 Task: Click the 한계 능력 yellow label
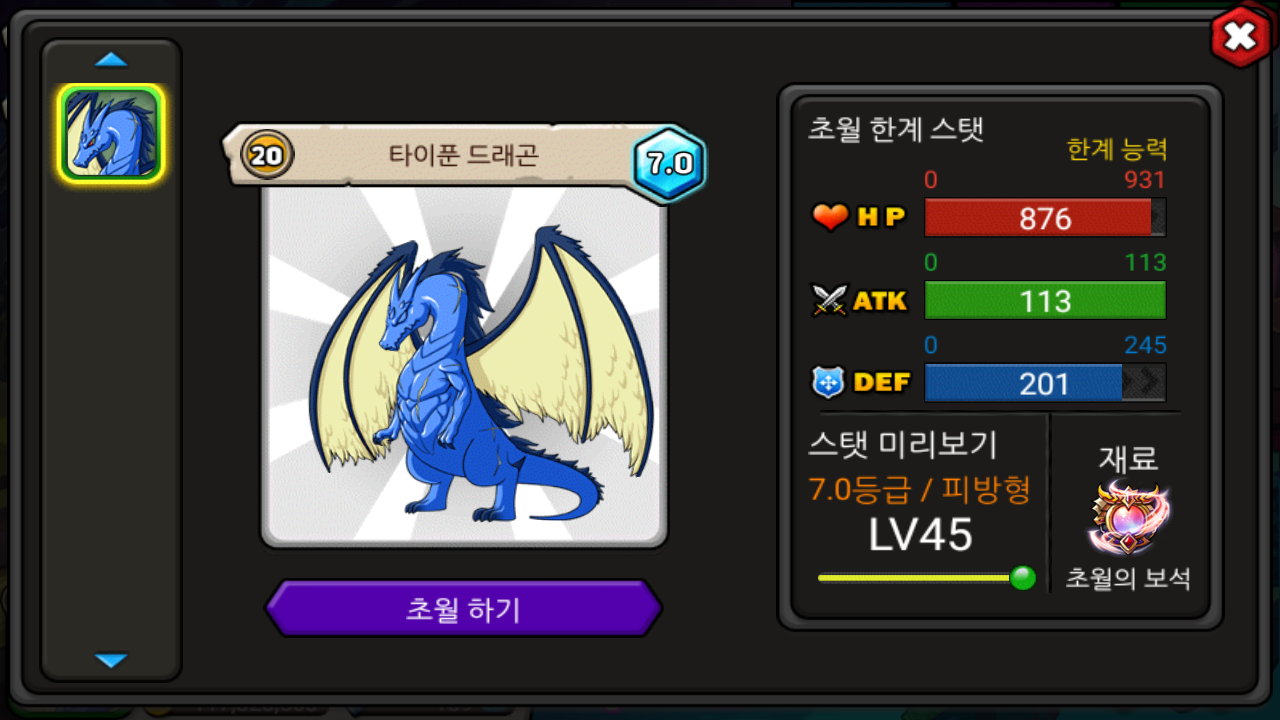click(x=1117, y=150)
